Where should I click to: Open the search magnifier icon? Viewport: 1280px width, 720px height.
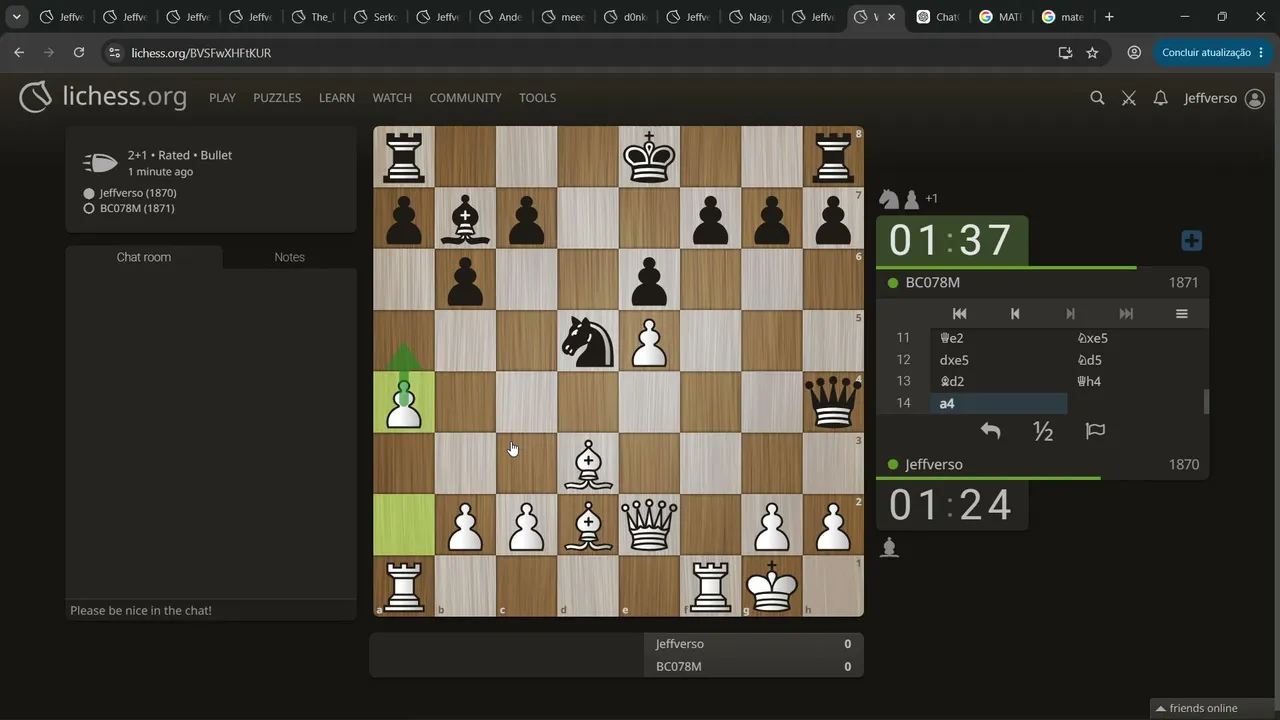[1097, 98]
